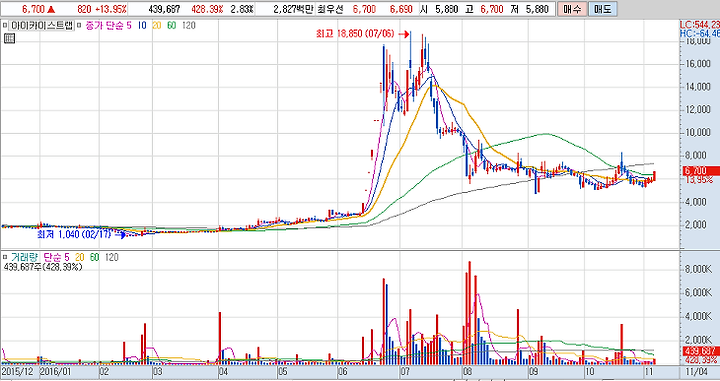Click the 439,687주(428.39%) volume readout
This screenshot has width=720, height=381.
(43, 267)
